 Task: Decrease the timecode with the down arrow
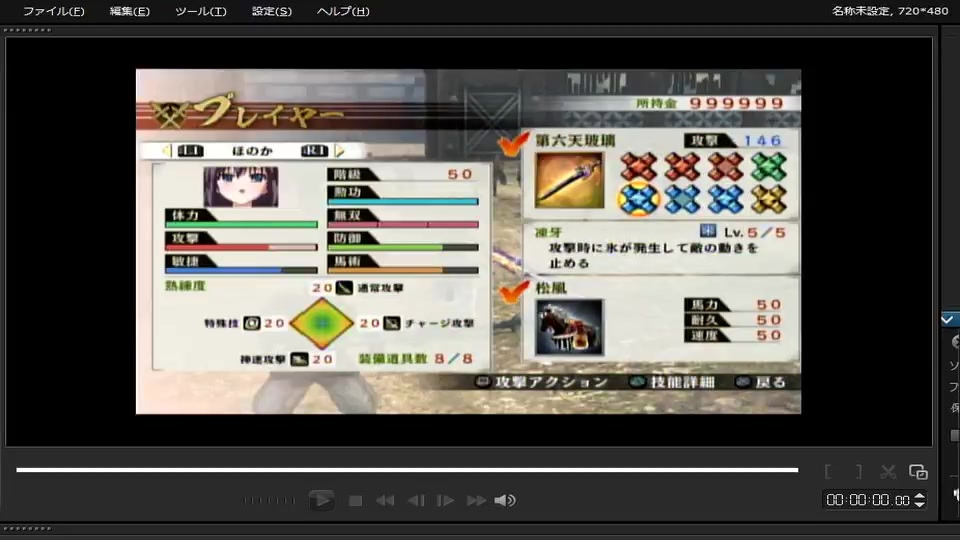pyautogui.click(x=919, y=504)
